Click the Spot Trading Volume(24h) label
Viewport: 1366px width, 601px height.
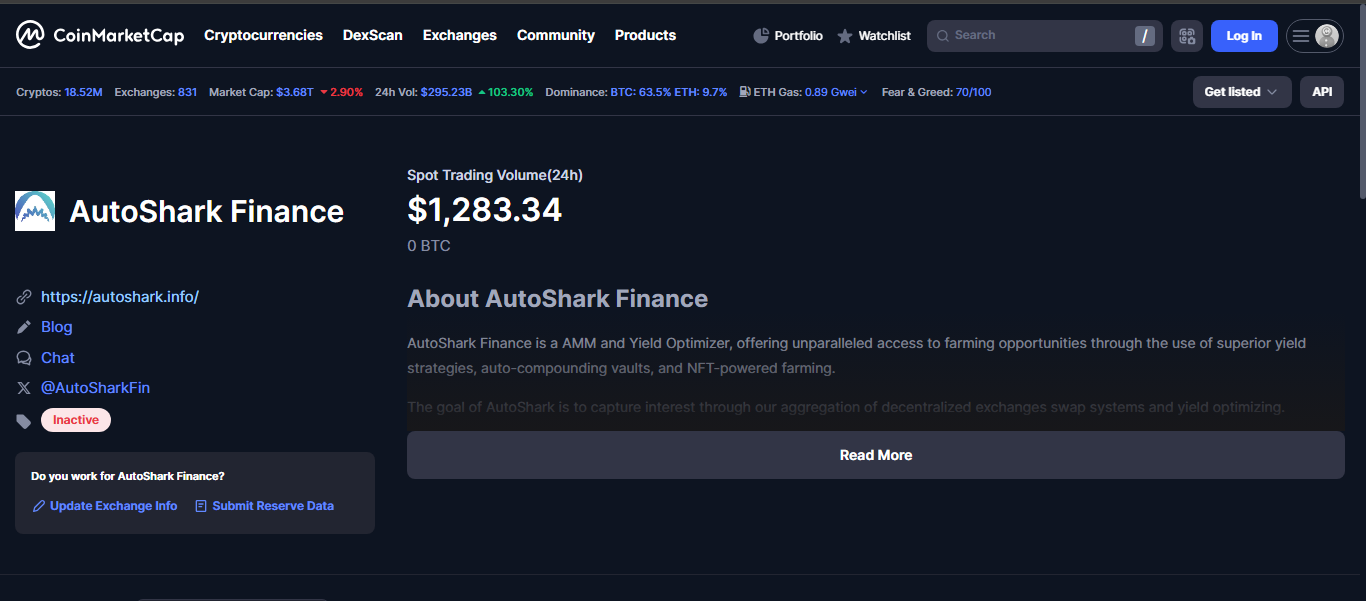tap(495, 175)
